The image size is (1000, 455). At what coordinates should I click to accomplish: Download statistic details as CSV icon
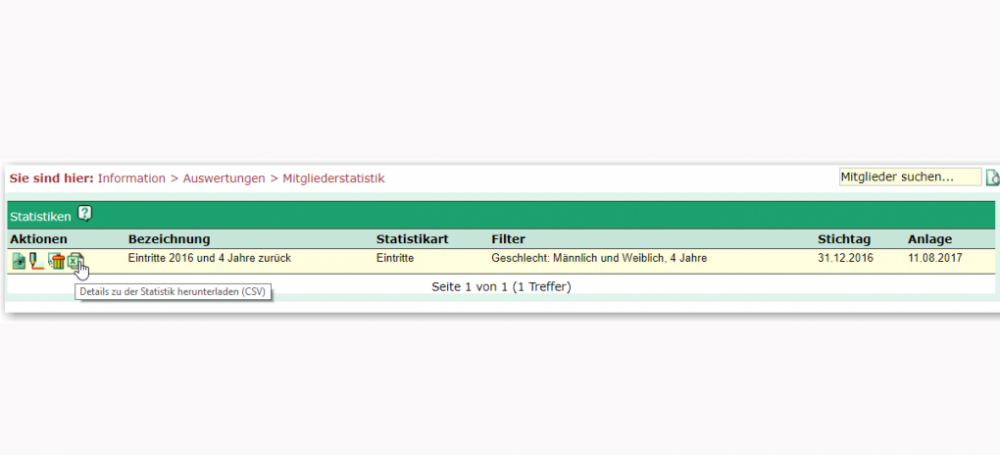pos(76,261)
